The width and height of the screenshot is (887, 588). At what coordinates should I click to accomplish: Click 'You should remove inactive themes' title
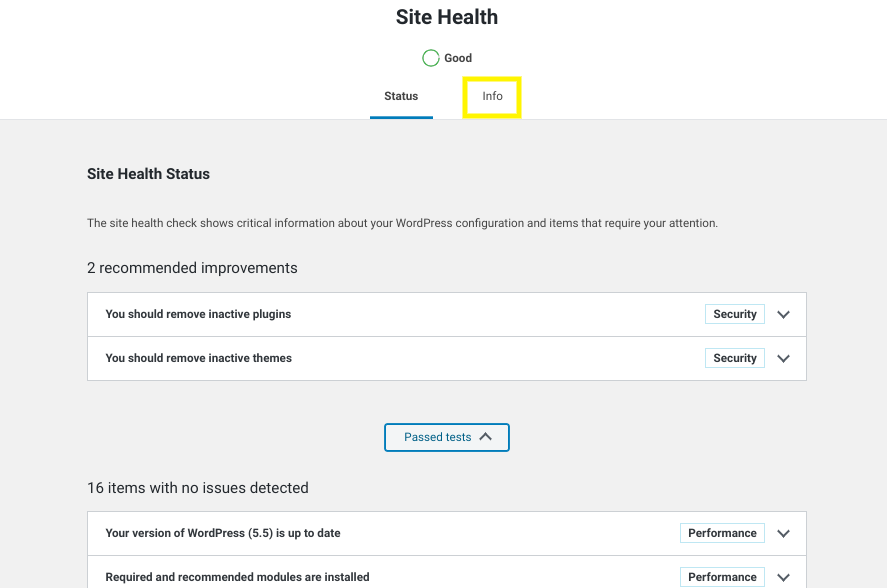coord(199,358)
